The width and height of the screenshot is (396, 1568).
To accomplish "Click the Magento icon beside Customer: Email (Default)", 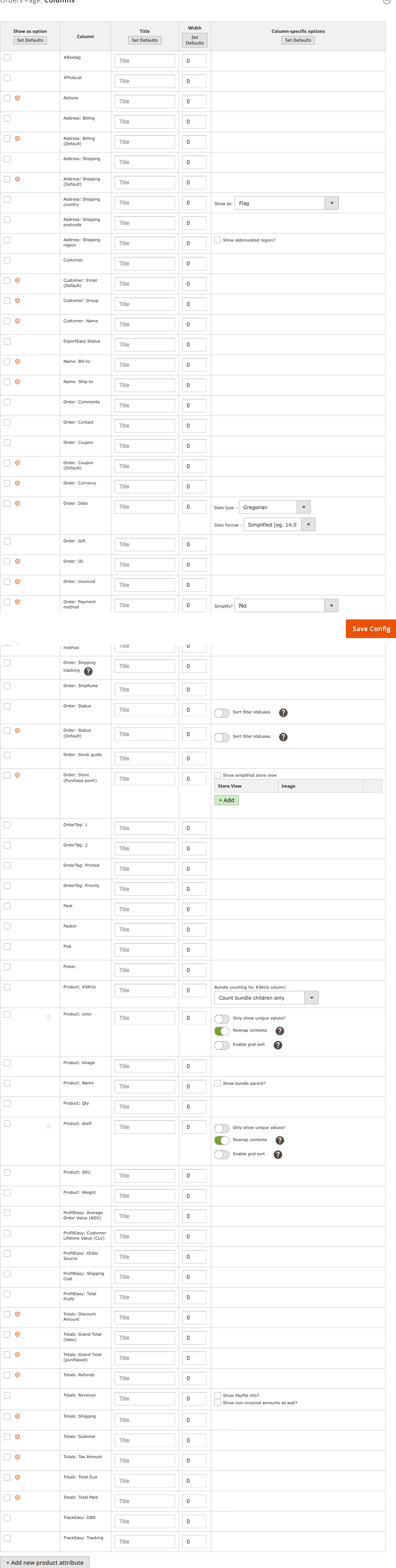I will click(x=18, y=281).
